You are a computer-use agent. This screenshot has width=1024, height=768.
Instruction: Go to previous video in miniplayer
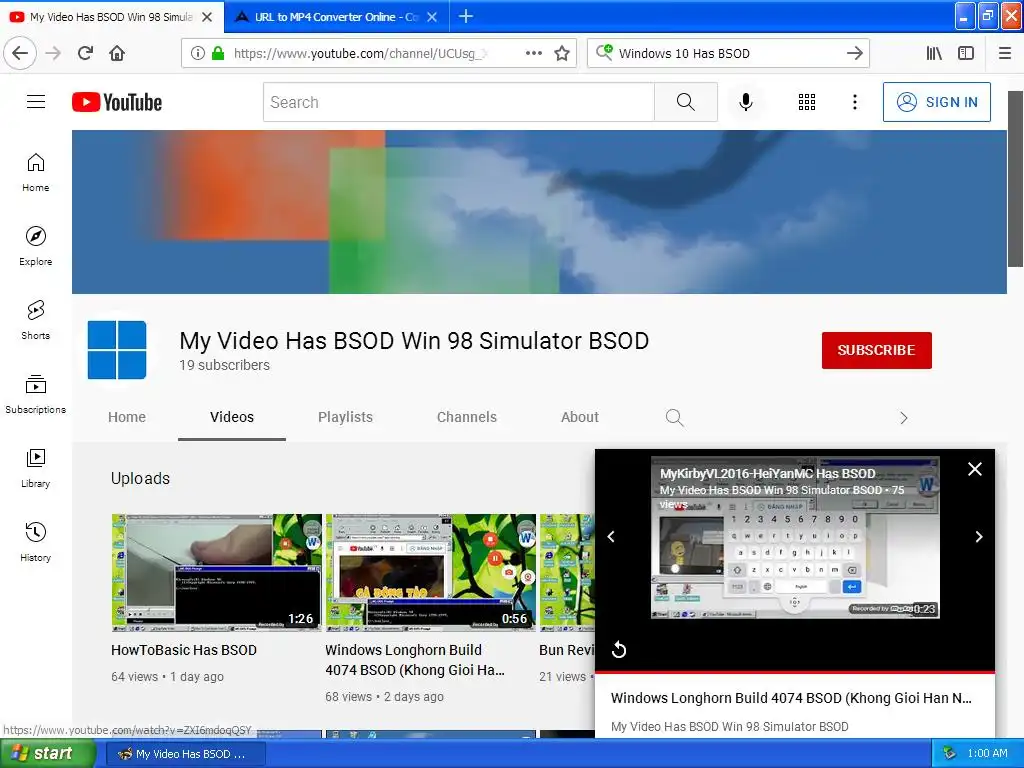[611, 537]
